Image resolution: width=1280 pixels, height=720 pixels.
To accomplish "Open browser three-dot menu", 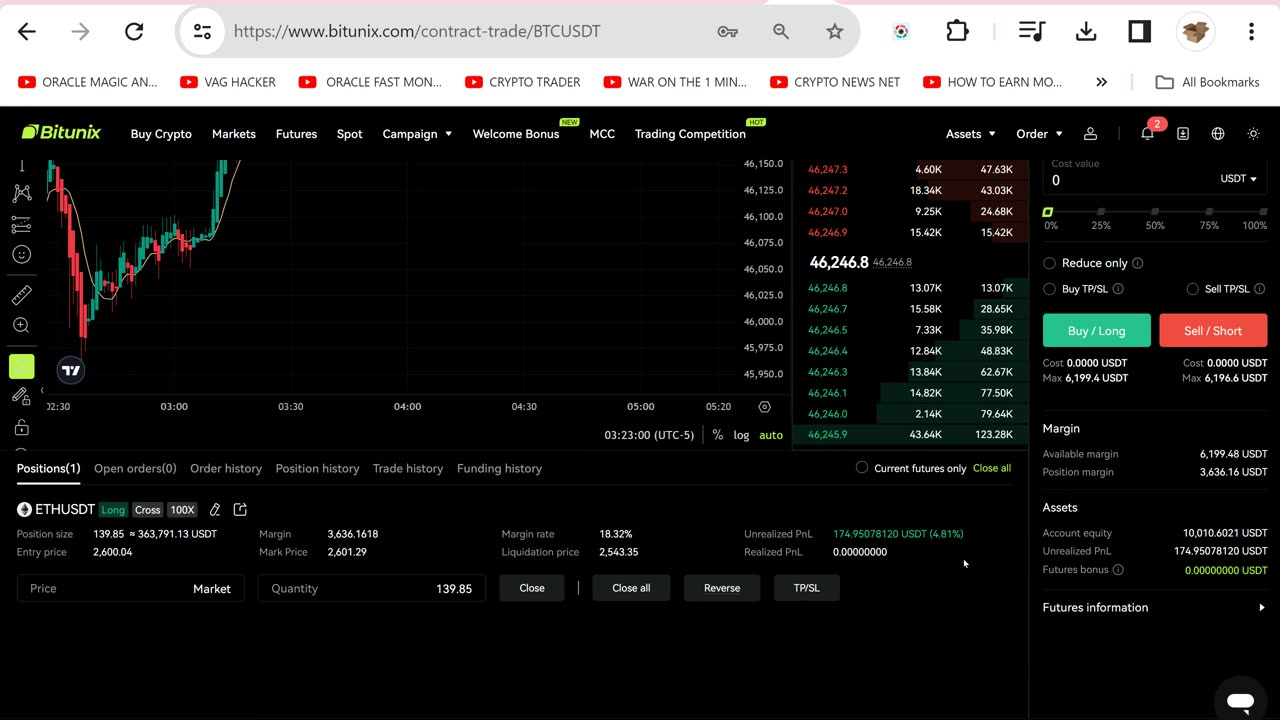I will (1251, 31).
